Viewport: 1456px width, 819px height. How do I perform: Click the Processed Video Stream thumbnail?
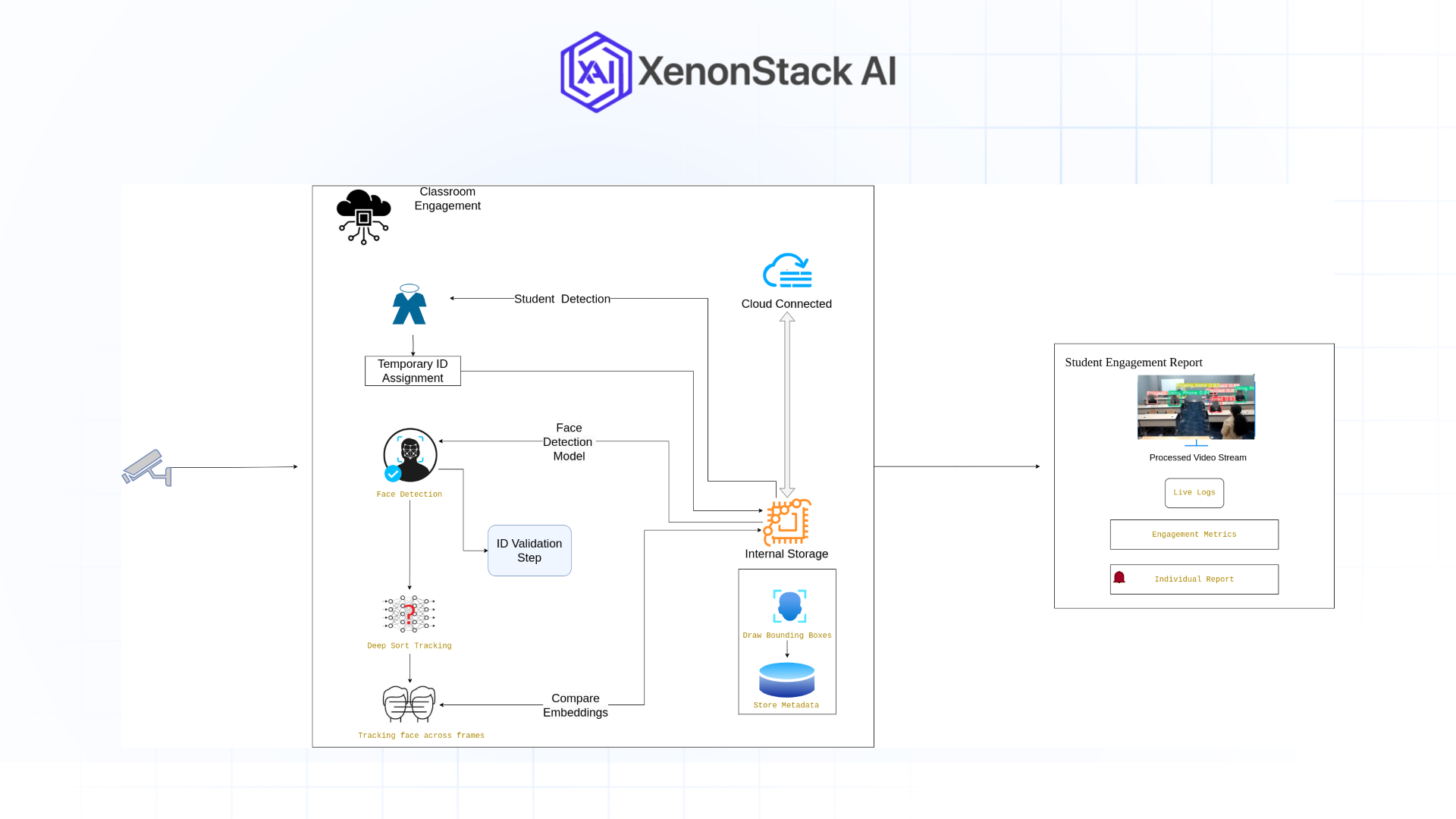pyautogui.click(x=1196, y=407)
